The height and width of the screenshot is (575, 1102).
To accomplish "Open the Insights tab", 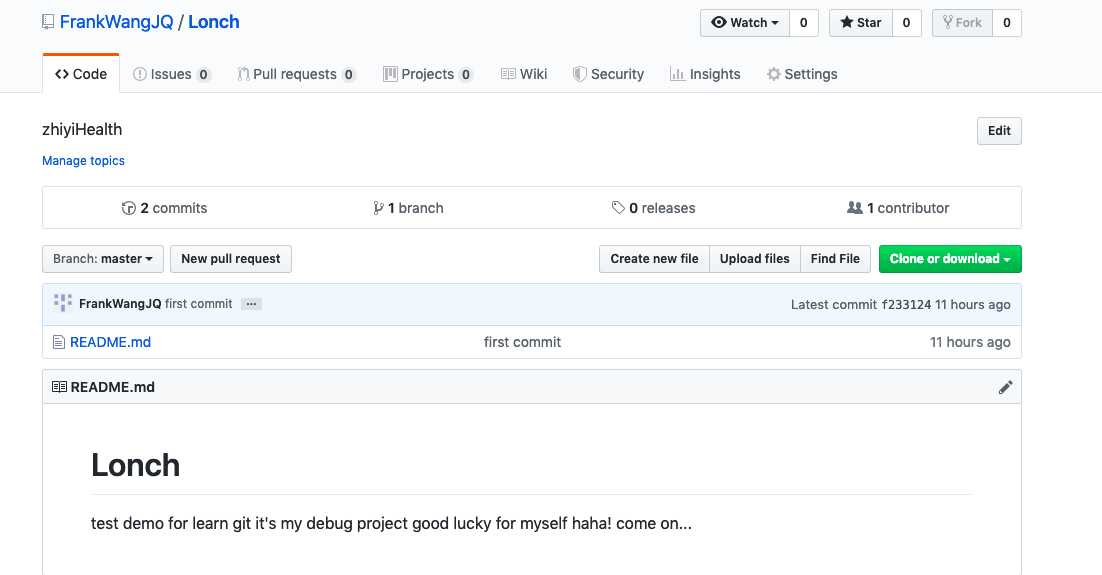I will 705,74.
